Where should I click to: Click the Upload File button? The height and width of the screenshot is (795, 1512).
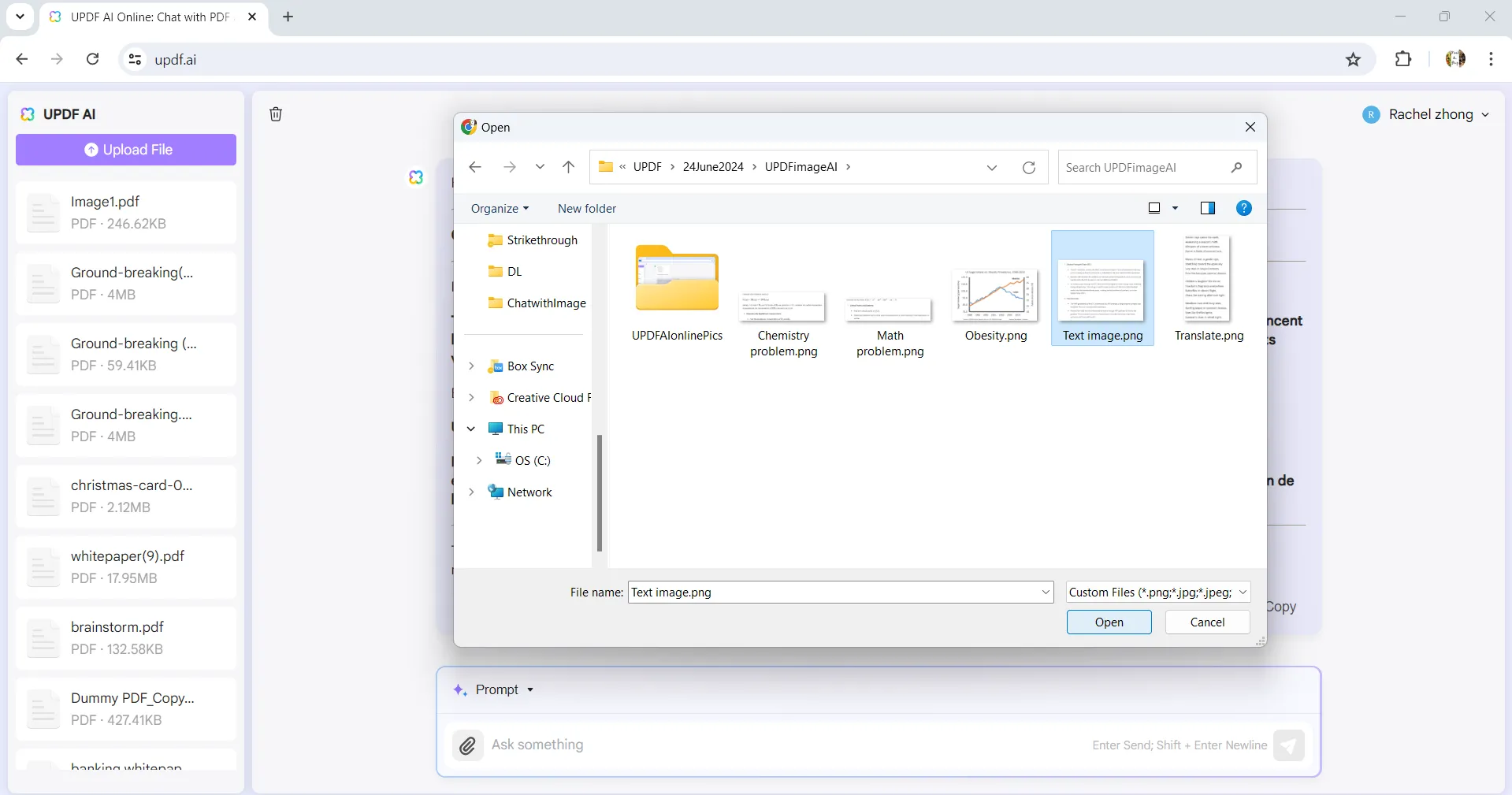[126, 150]
